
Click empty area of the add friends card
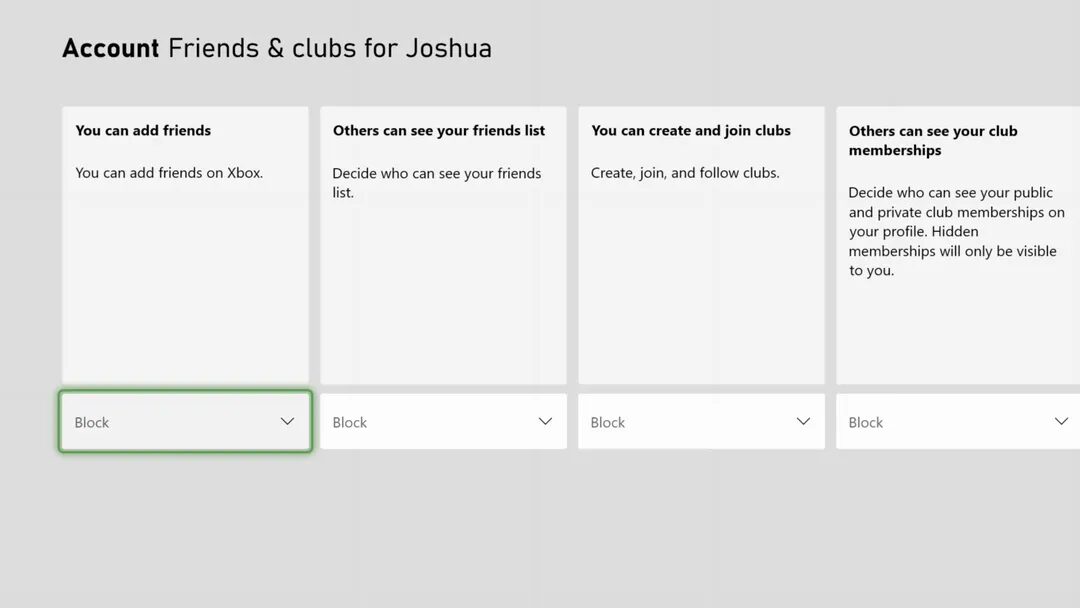pyautogui.click(x=185, y=290)
